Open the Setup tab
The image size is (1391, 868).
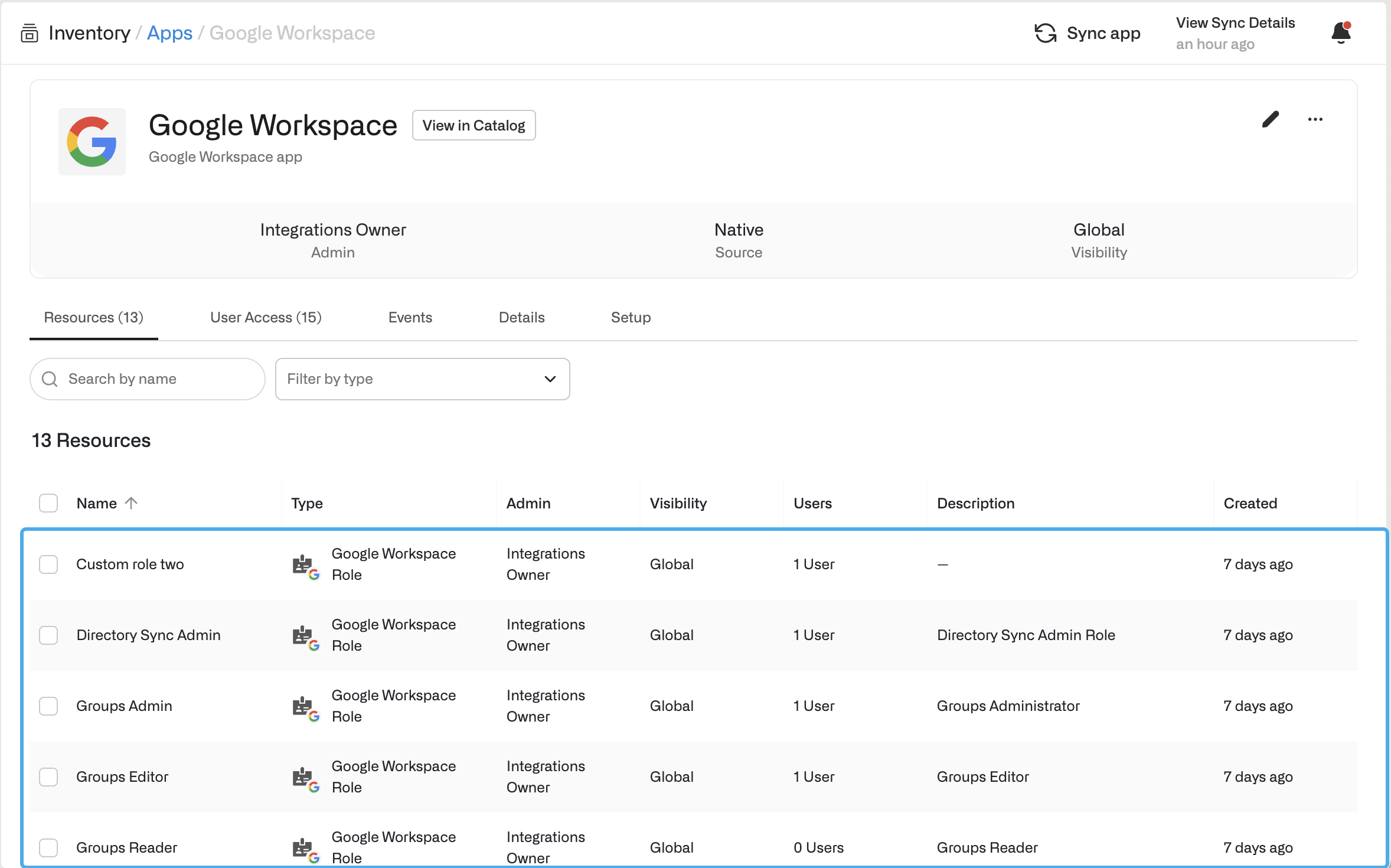point(631,318)
